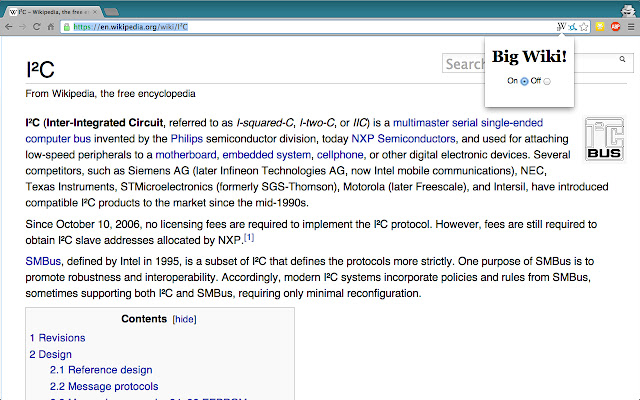Open the home page via house icon
The width and height of the screenshot is (640, 400).
(x=51, y=27)
